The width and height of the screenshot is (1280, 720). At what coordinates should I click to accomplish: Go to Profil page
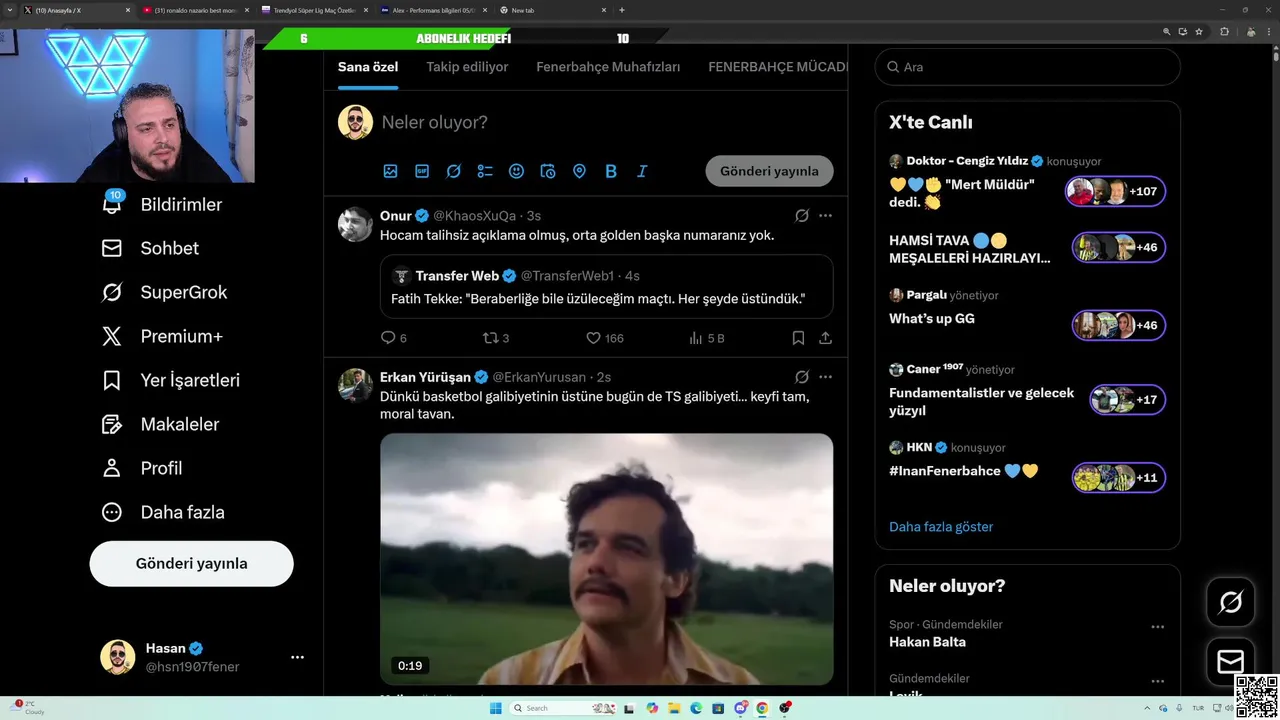[x=142, y=468]
